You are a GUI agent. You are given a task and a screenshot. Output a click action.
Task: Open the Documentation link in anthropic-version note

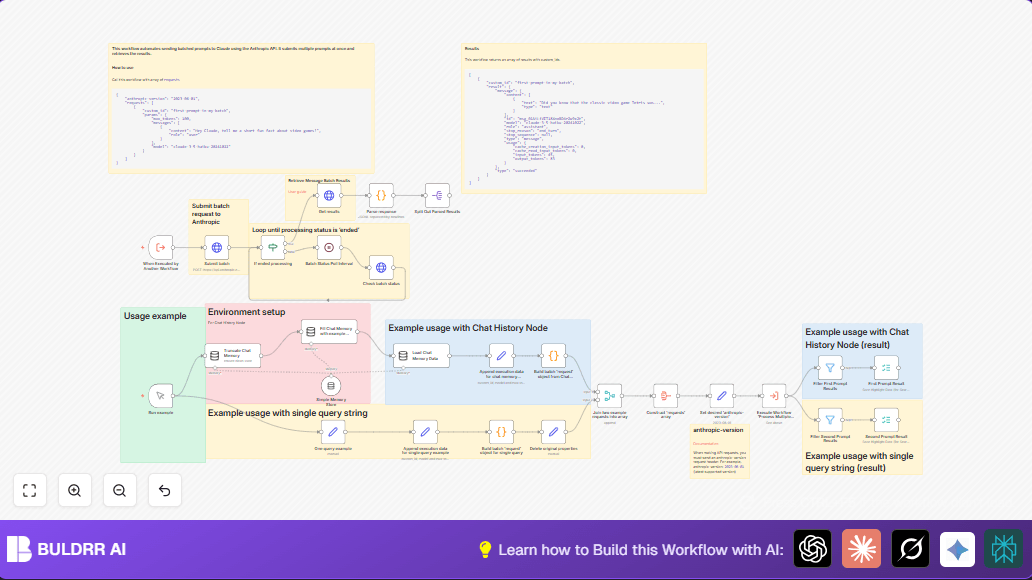706,444
